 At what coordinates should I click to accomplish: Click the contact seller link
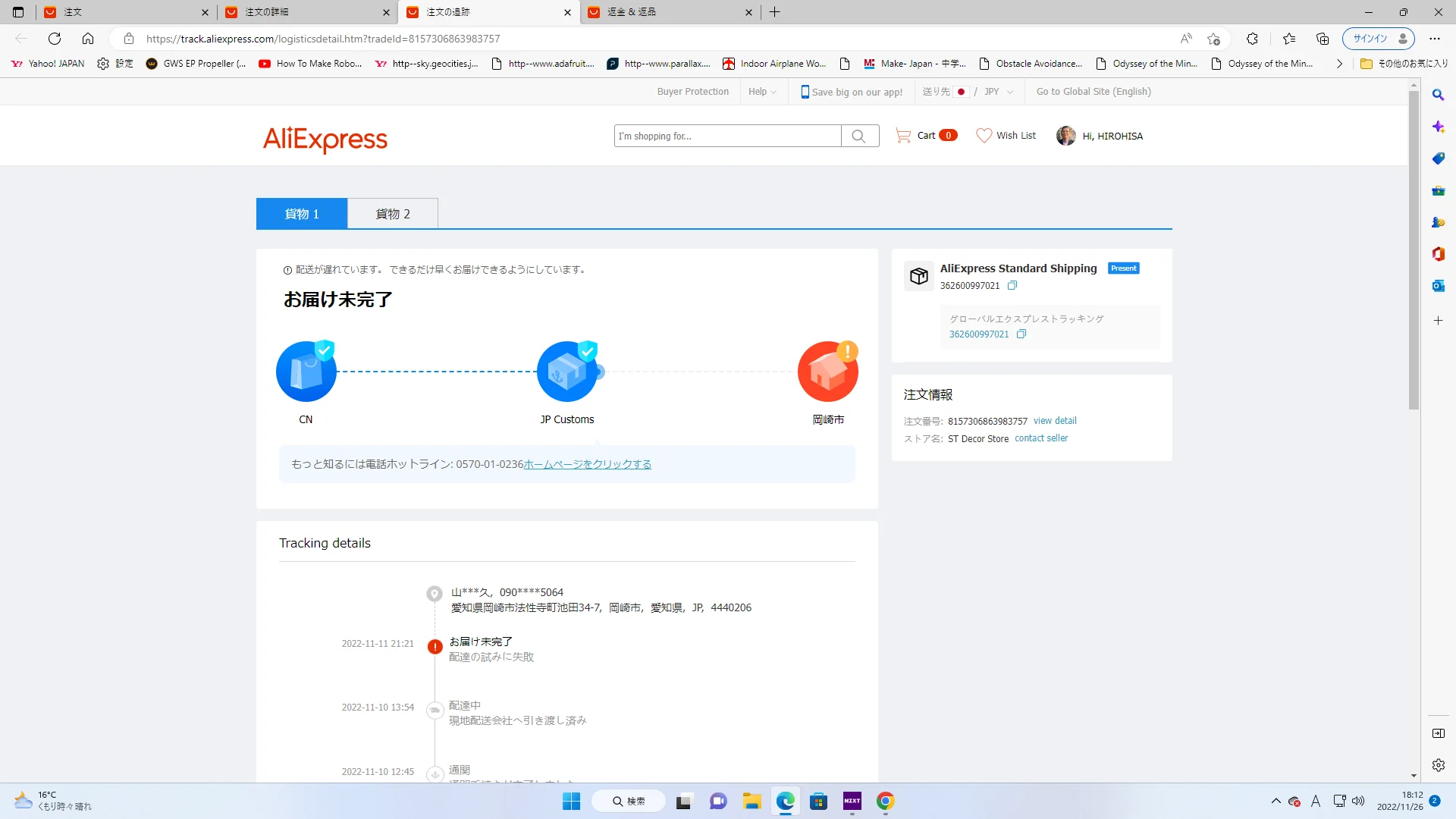tap(1041, 438)
